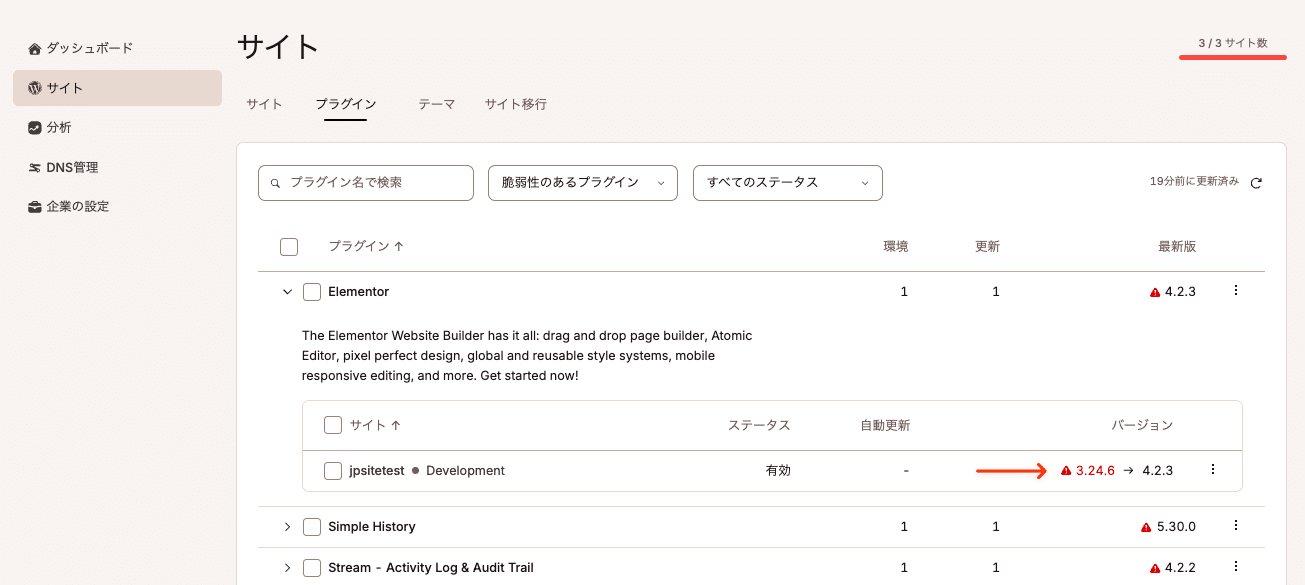Open the jpsitetest site link
Viewport: 1305px width, 585px height.
coord(377,471)
